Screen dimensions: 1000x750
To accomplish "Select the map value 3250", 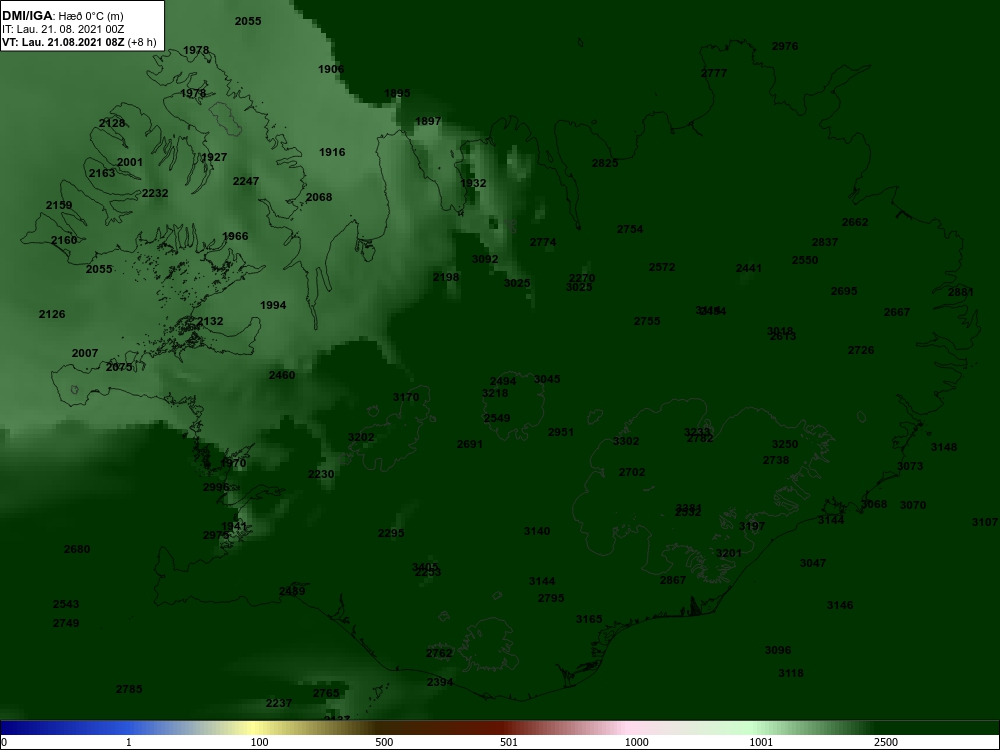I will click(x=784, y=444).
